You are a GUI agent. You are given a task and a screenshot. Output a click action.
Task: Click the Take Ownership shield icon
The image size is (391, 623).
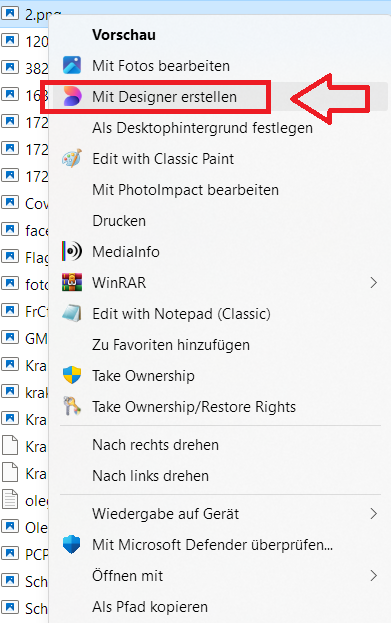click(72, 375)
